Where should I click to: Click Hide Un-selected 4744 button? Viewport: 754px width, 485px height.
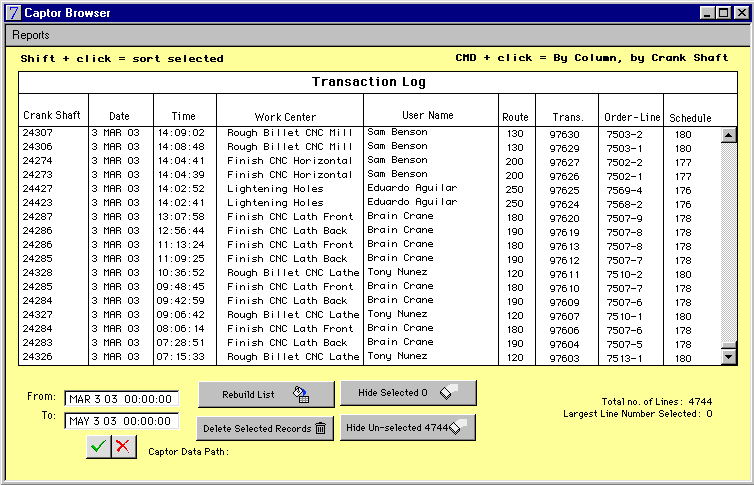pyautogui.click(x=408, y=428)
